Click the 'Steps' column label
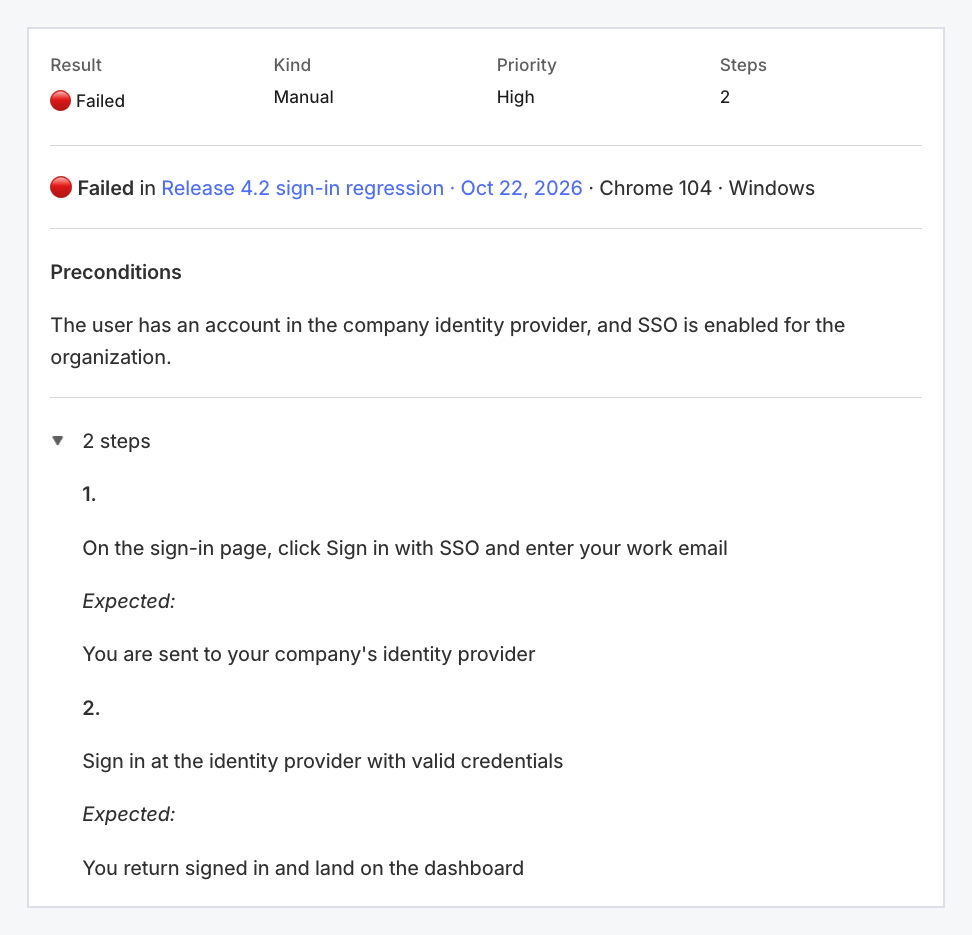The image size is (972, 935). tap(743, 65)
